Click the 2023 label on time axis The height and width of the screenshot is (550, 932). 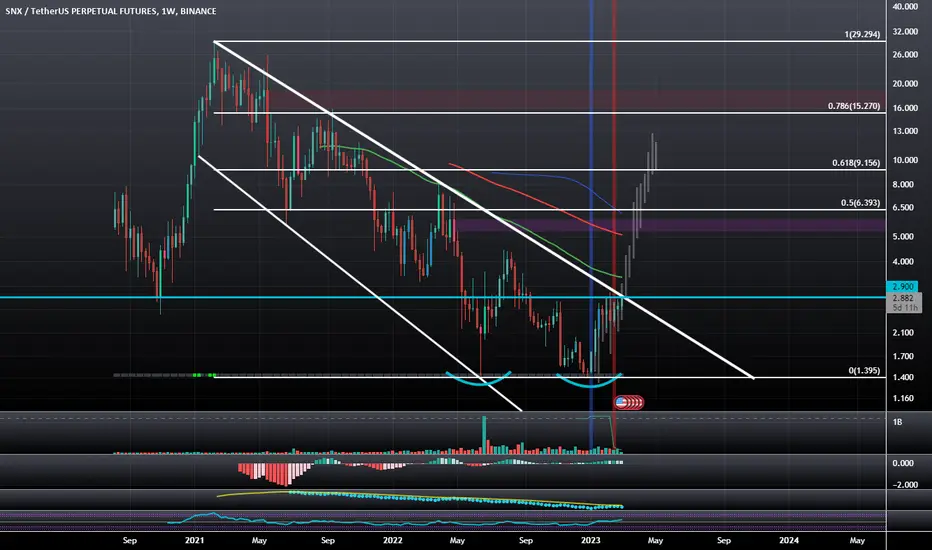590,540
